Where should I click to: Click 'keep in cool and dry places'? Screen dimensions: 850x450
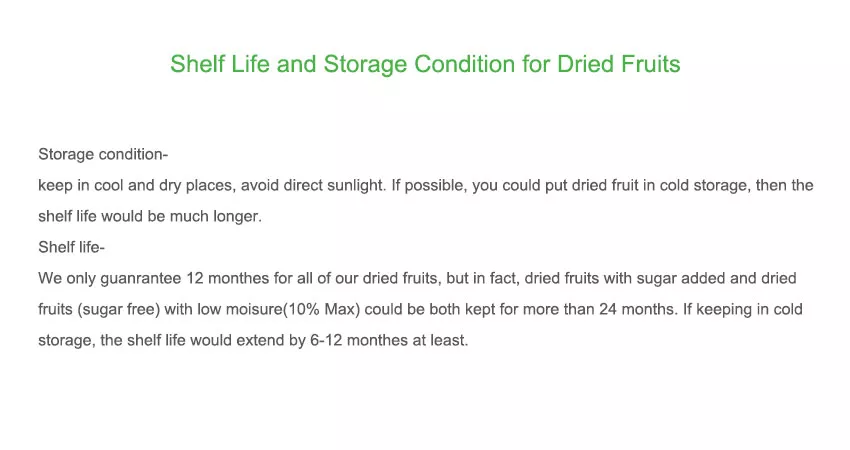pyautogui.click(x=136, y=185)
